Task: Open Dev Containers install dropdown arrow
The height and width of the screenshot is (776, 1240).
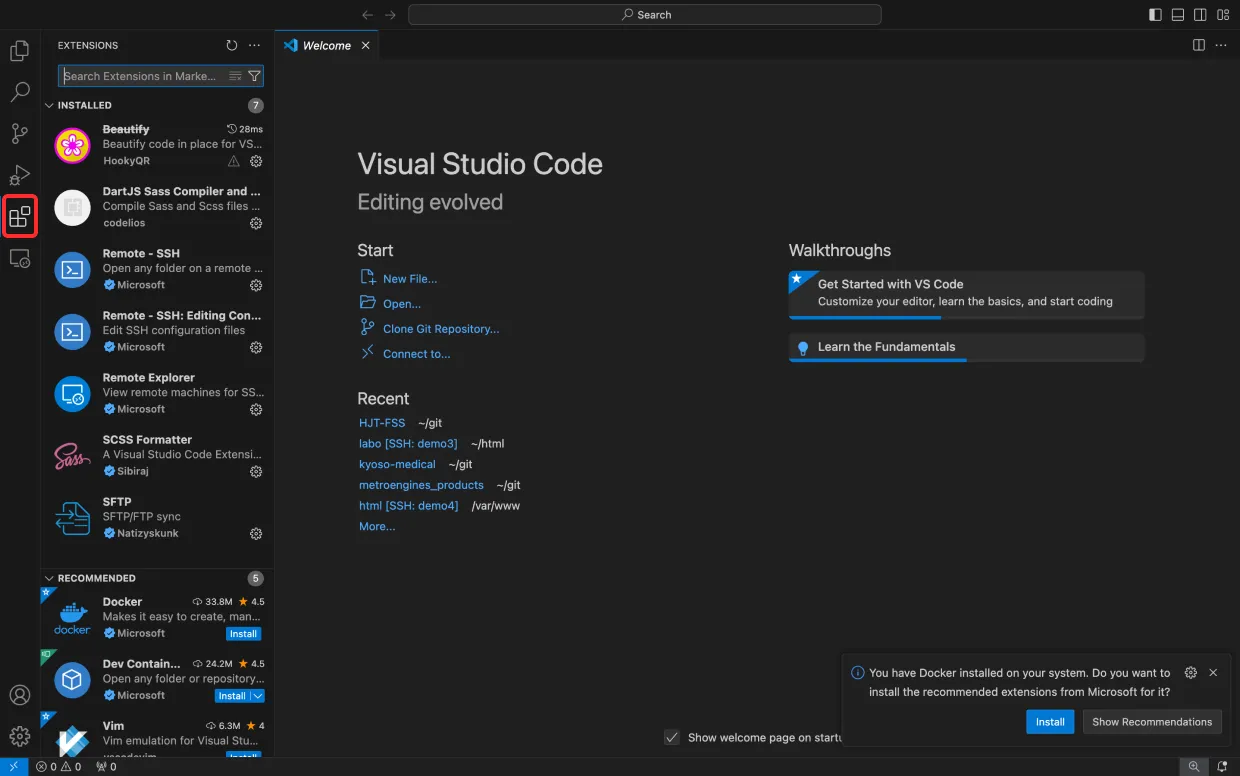Action: [258, 696]
